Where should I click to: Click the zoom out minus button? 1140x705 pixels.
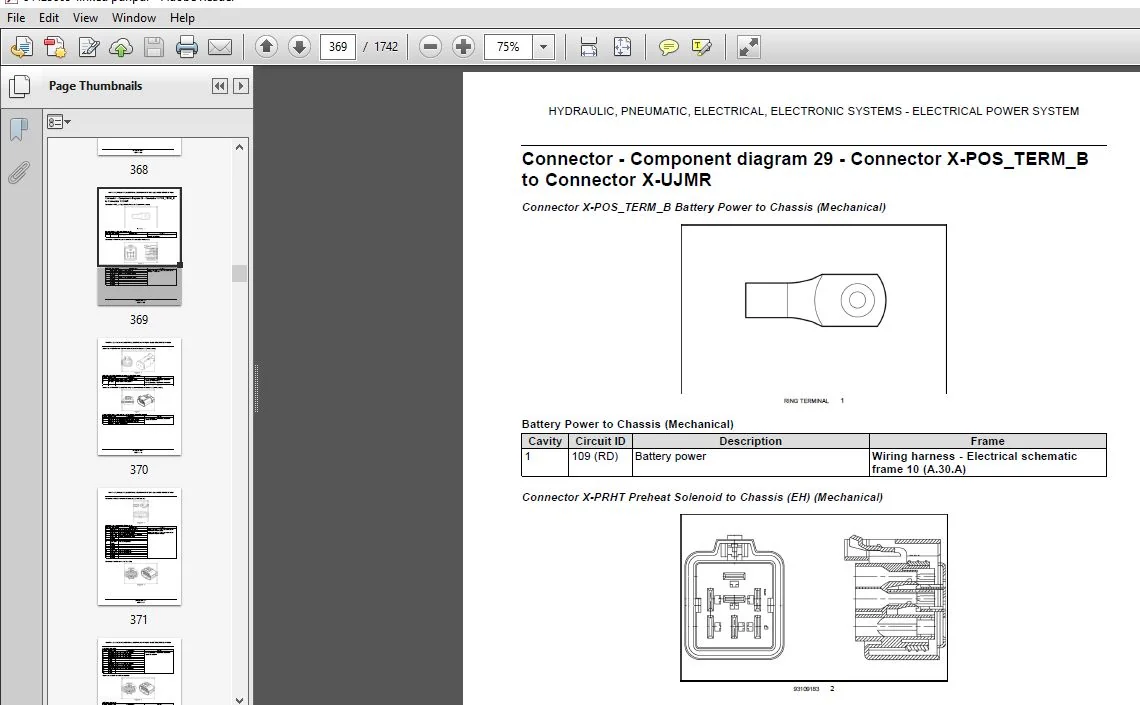click(430, 47)
